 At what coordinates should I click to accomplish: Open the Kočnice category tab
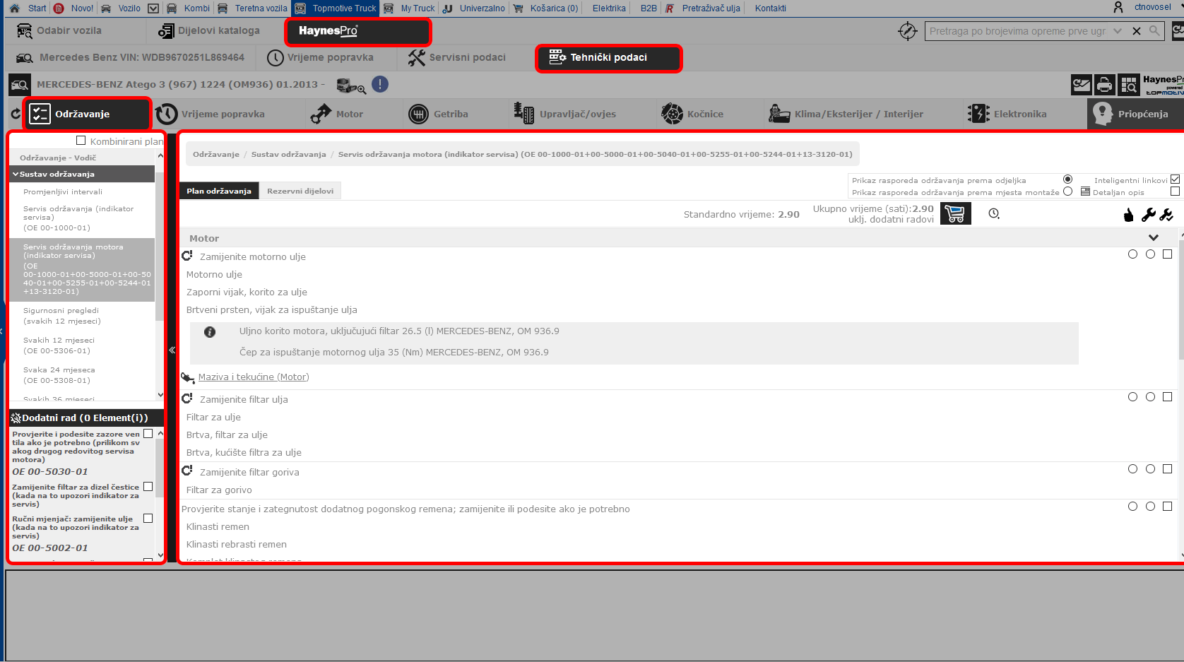(692, 114)
